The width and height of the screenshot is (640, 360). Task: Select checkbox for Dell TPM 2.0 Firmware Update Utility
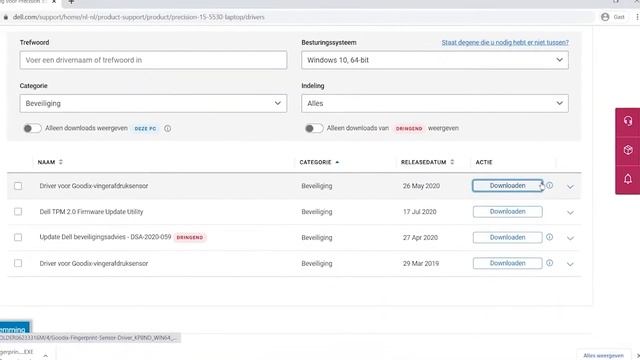pyautogui.click(x=18, y=211)
